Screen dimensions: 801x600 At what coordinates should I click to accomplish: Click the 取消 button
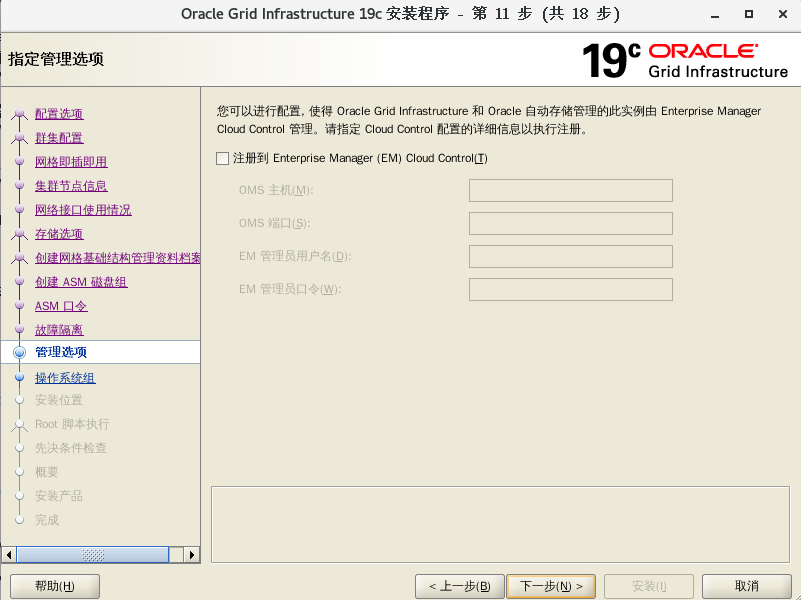746,586
